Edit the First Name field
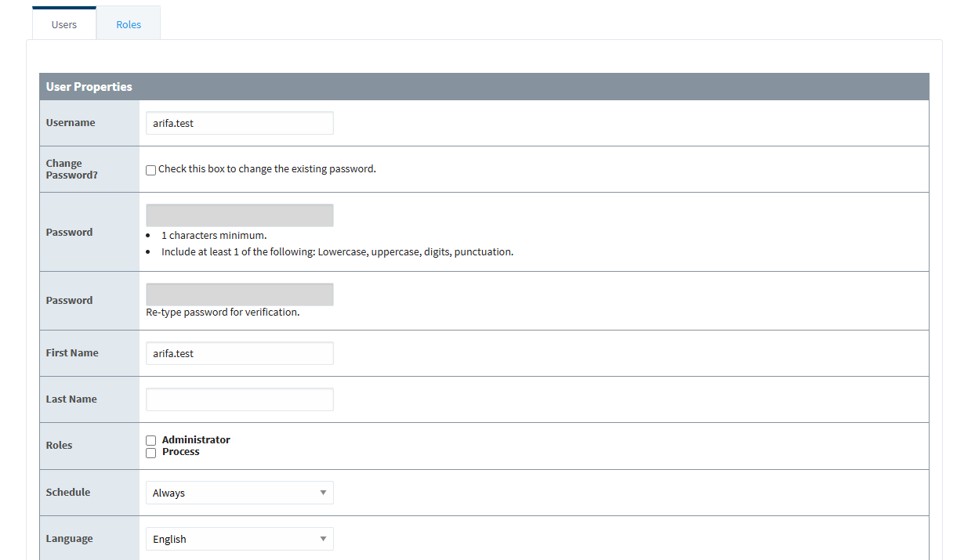Screen dimensions: 975x560 pyautogui.click(x=239, y=353)
